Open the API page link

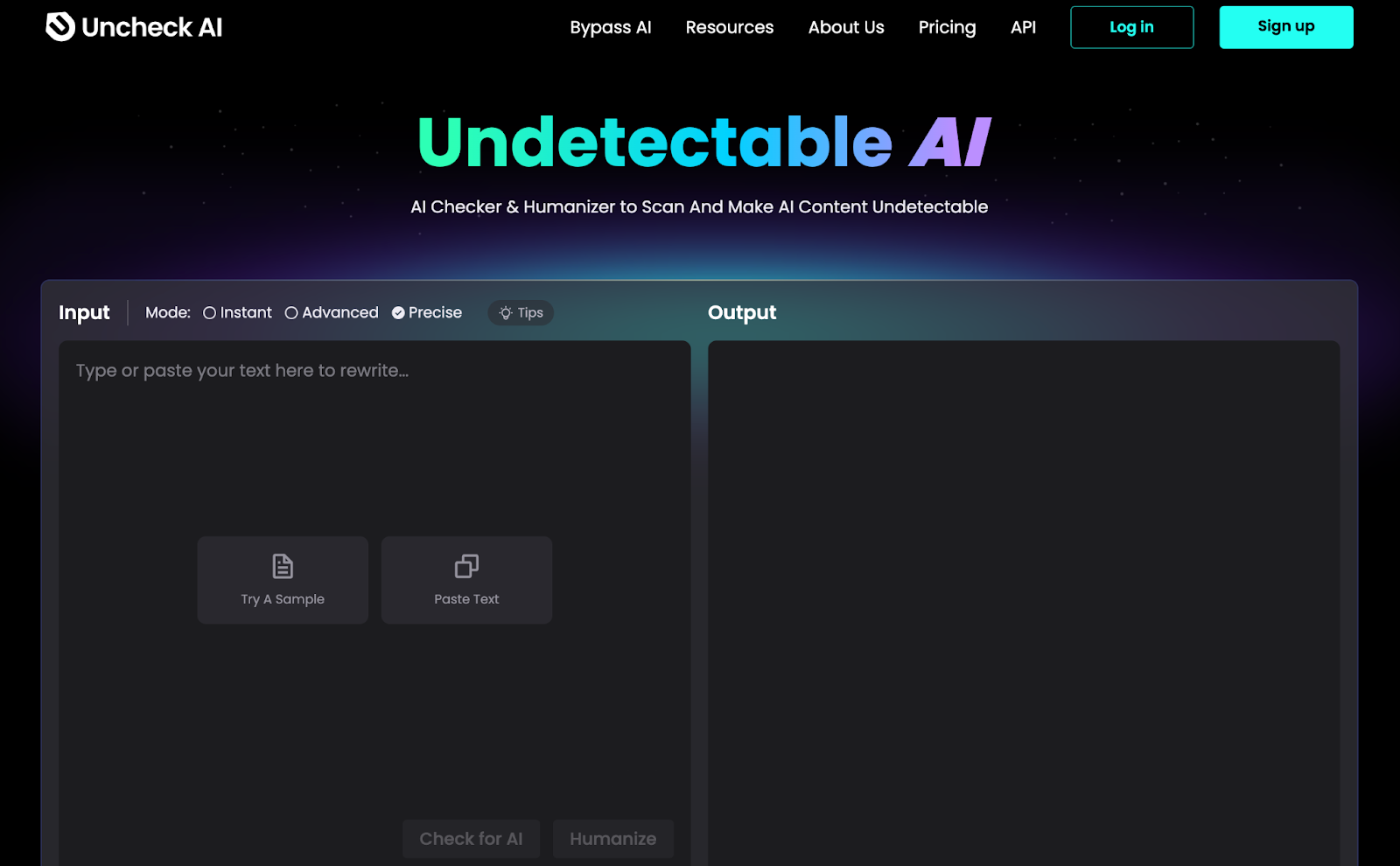(x=1023, y=27)
